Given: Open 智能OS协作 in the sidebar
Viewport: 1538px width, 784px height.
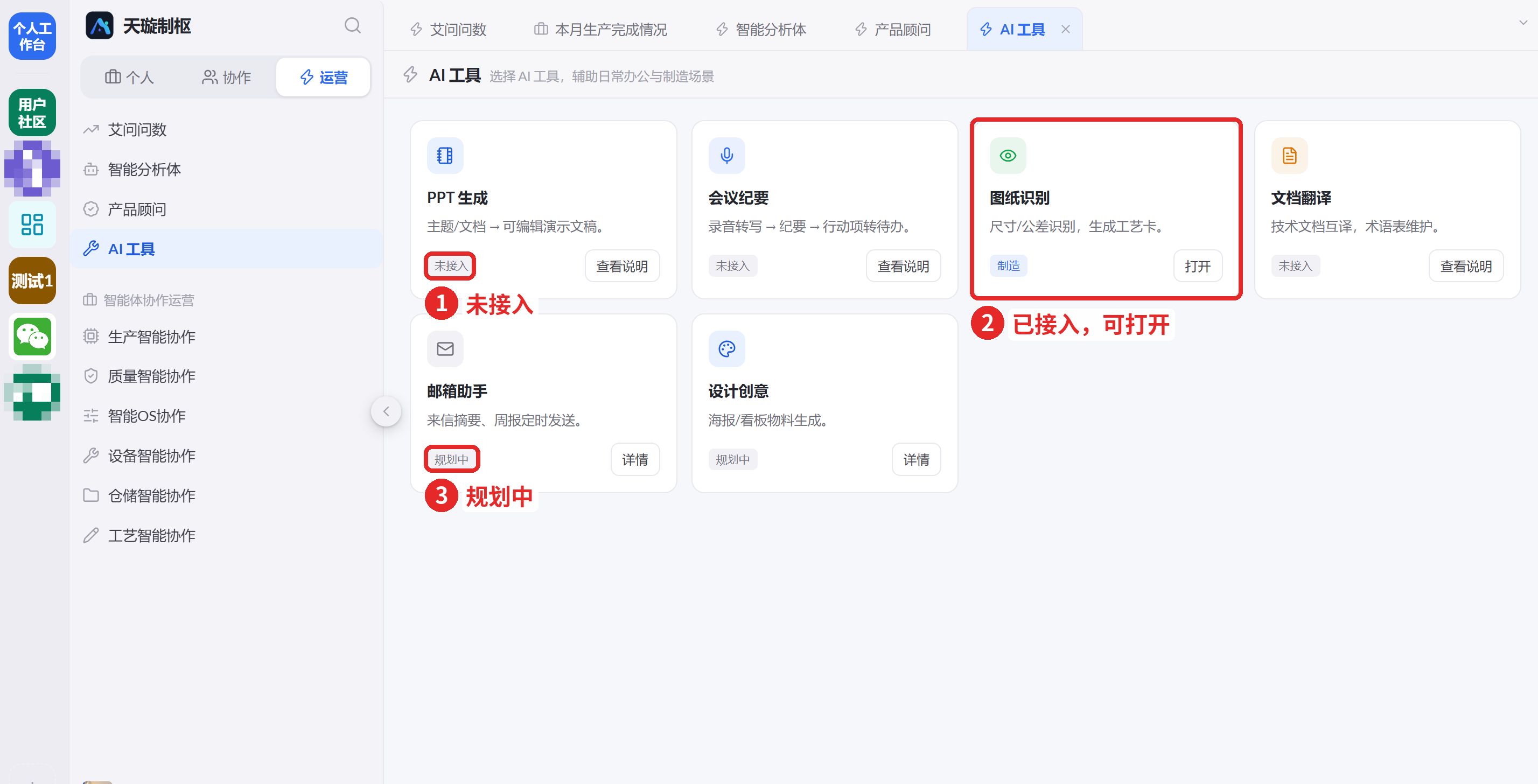Looking at the screenshot, I should click(x=227, y=416).
